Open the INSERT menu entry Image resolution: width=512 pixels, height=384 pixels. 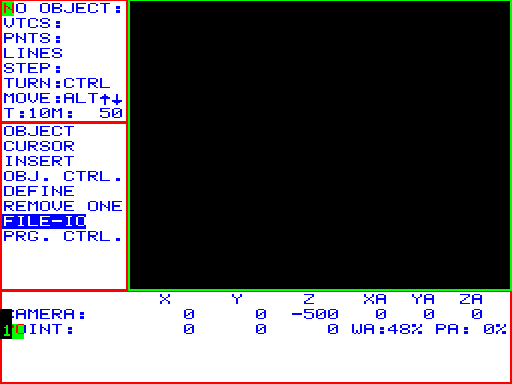[39, 161]
